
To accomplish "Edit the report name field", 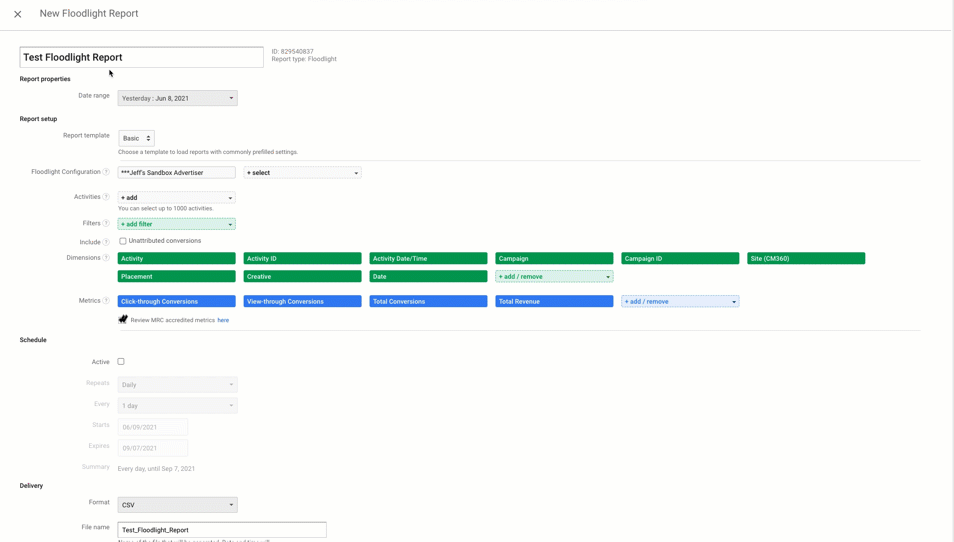I will [x=141, y=57].
